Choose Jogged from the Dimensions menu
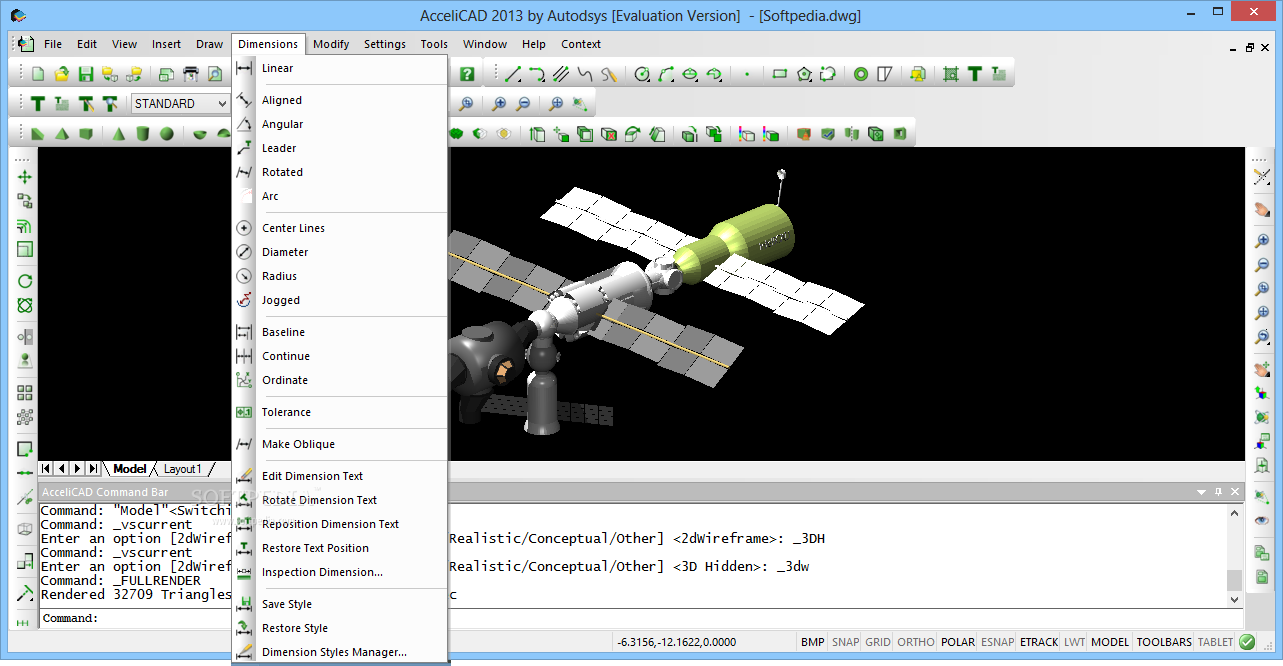The height and width of the screenshot is (666, 1283). point(339,300)
